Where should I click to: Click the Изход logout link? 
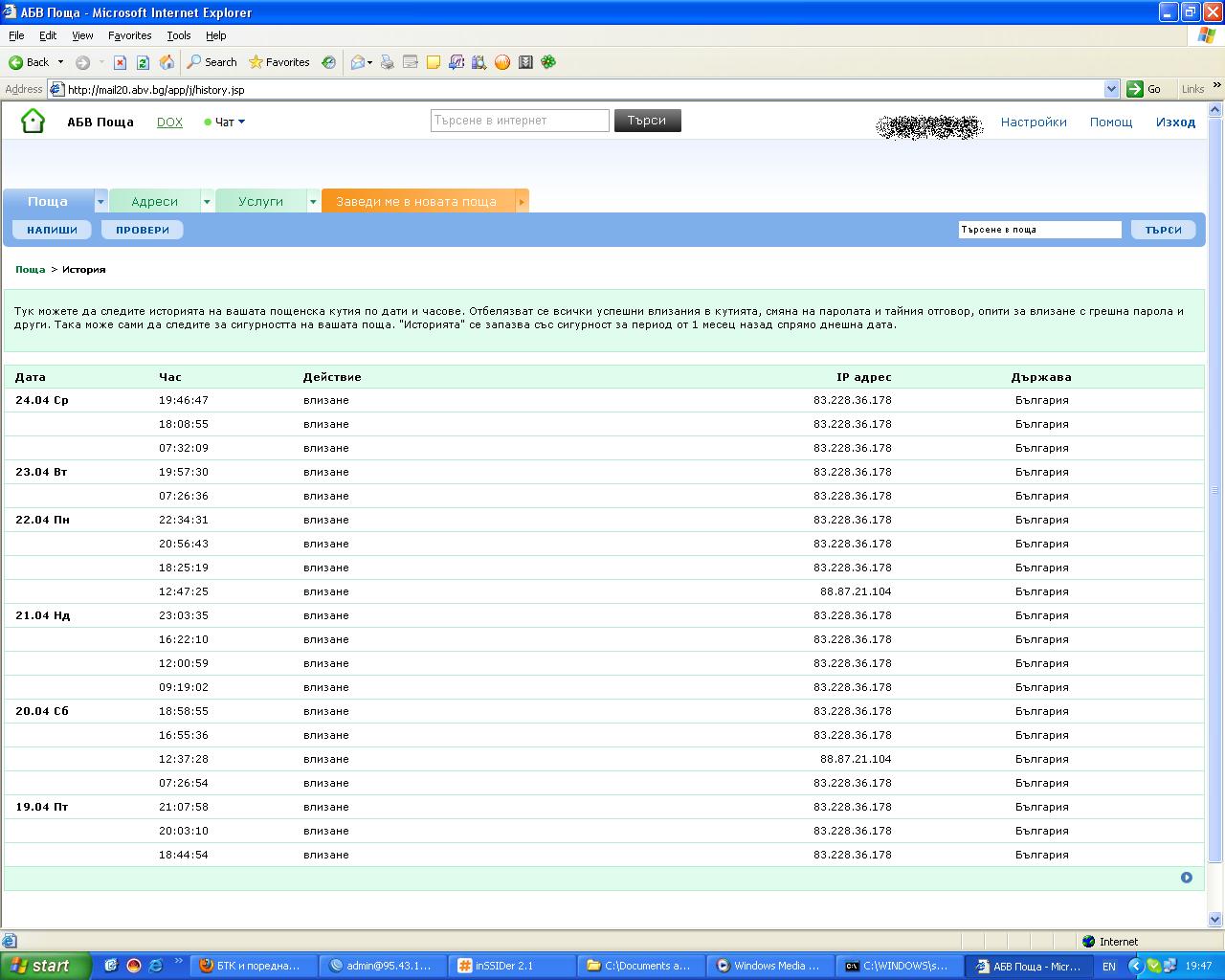(x=1175, y=122)
